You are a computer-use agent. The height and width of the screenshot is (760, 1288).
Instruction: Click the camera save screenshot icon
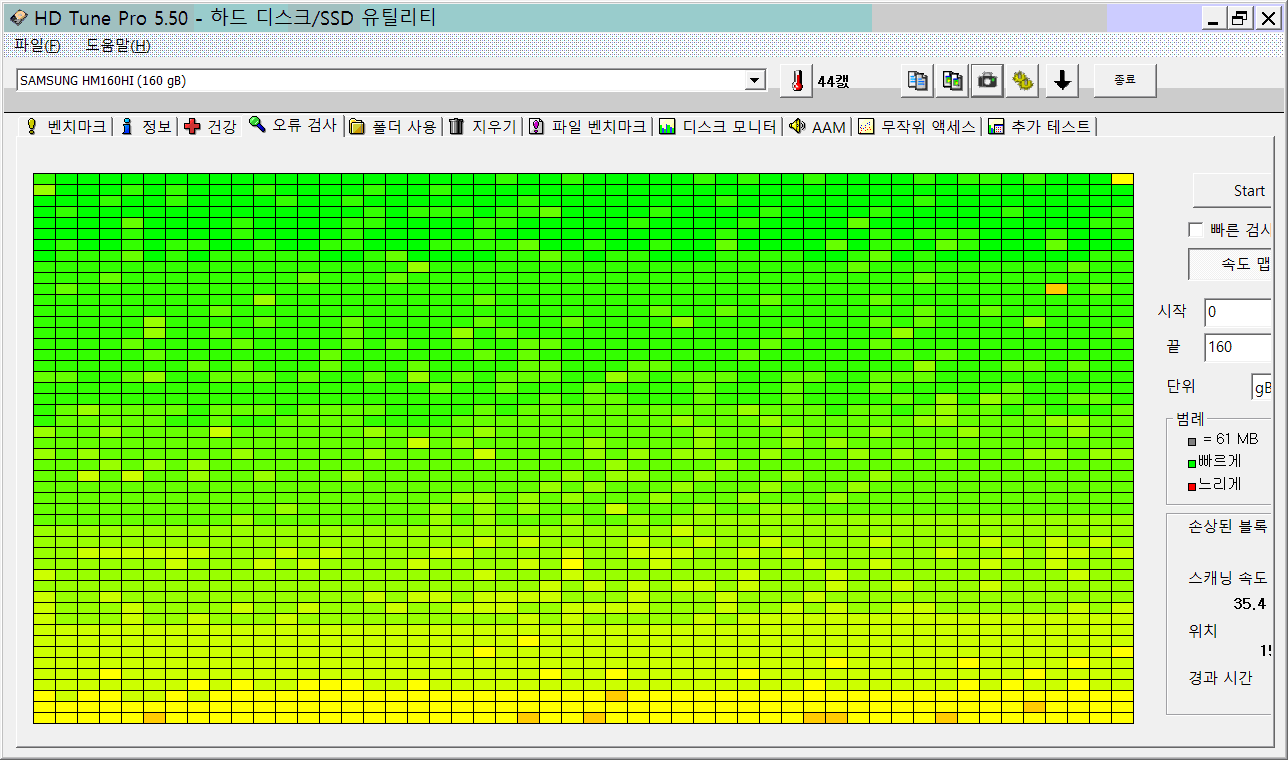pos(988,82)
